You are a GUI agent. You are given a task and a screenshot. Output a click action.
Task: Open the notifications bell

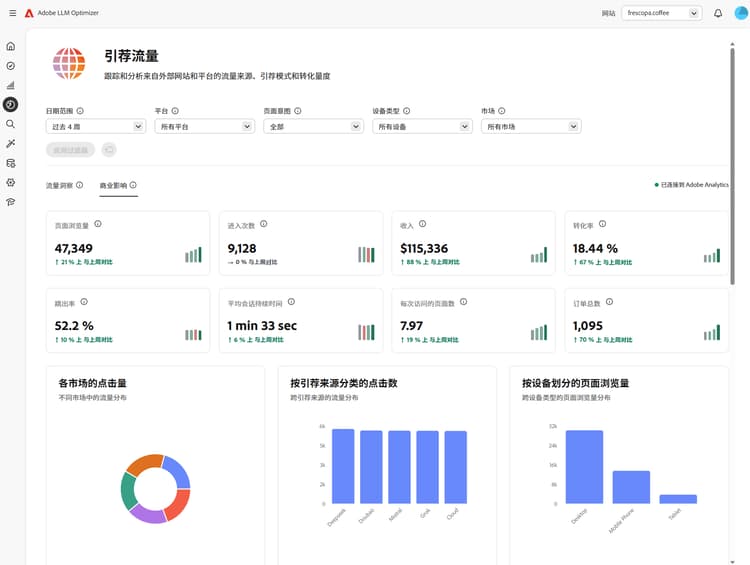[x=718, y=13]
